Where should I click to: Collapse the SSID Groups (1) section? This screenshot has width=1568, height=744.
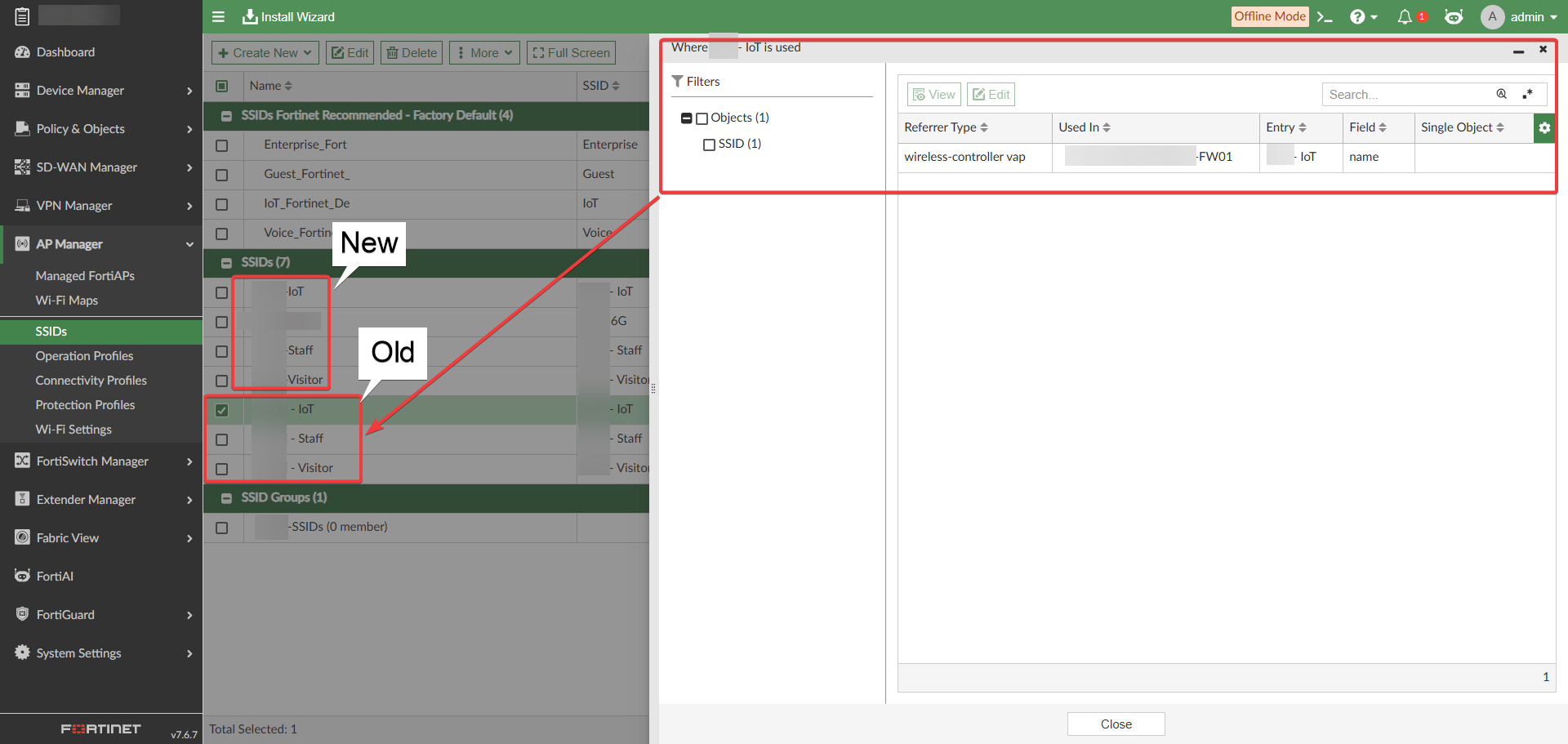(x=226, y=498)
